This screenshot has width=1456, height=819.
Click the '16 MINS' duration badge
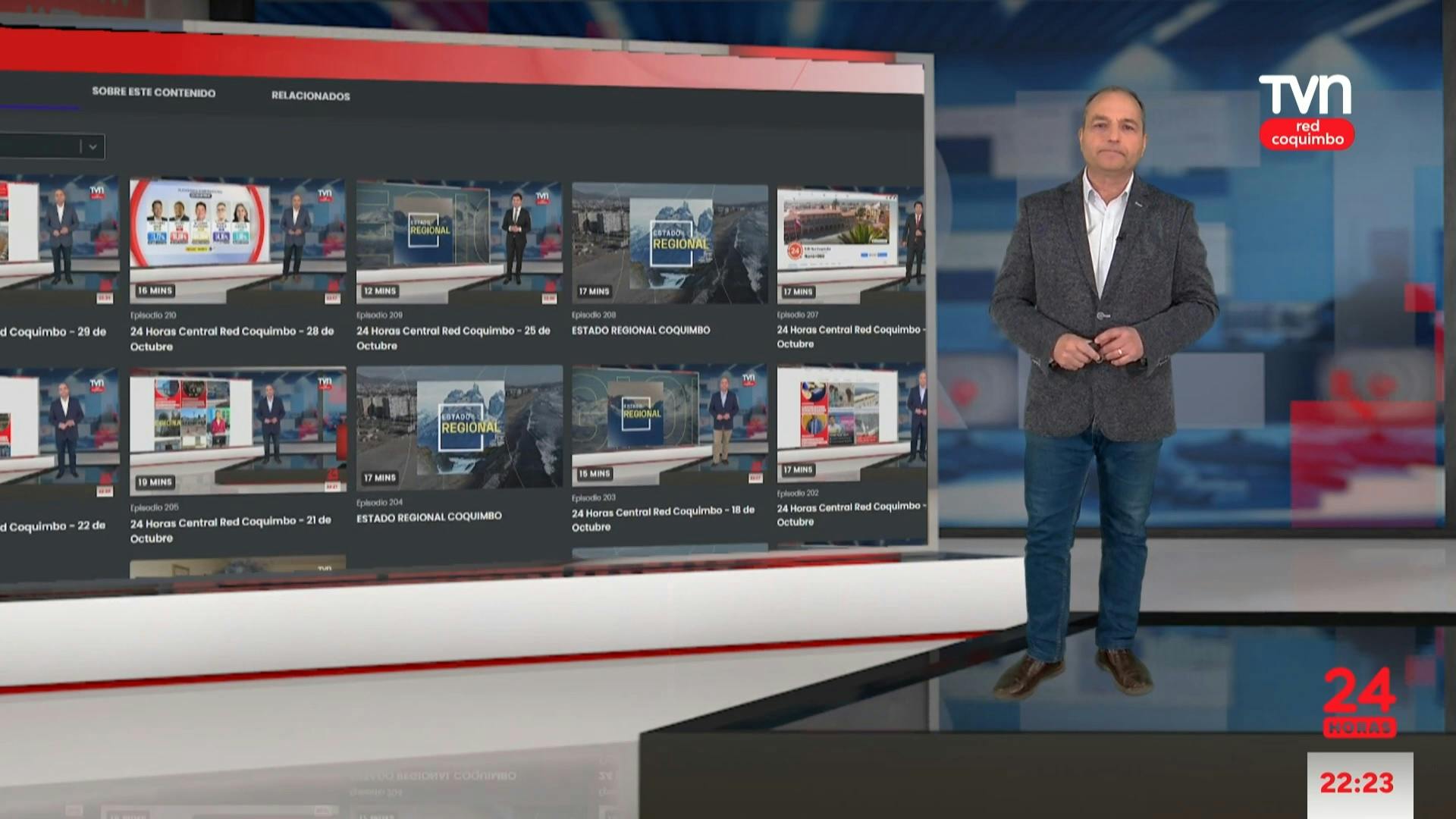coord(155,290)
